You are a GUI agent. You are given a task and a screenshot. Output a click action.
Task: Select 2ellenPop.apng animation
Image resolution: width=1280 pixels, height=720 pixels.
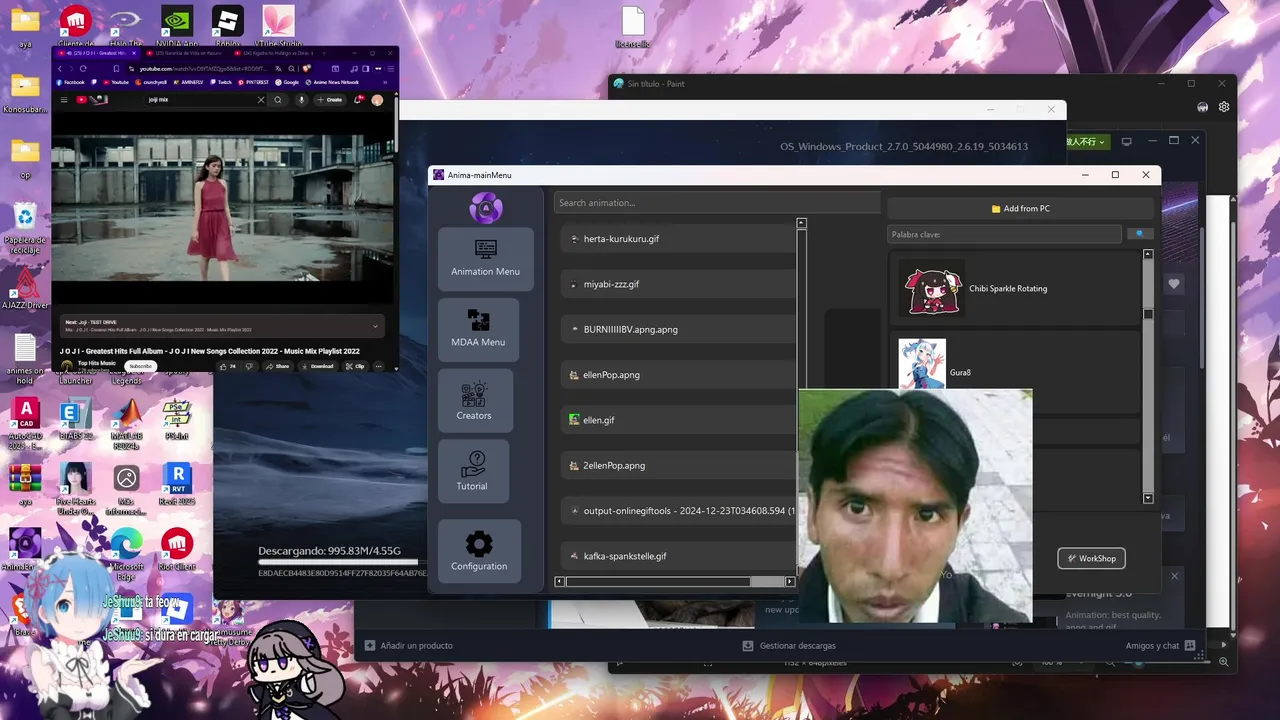coord(678,465)
